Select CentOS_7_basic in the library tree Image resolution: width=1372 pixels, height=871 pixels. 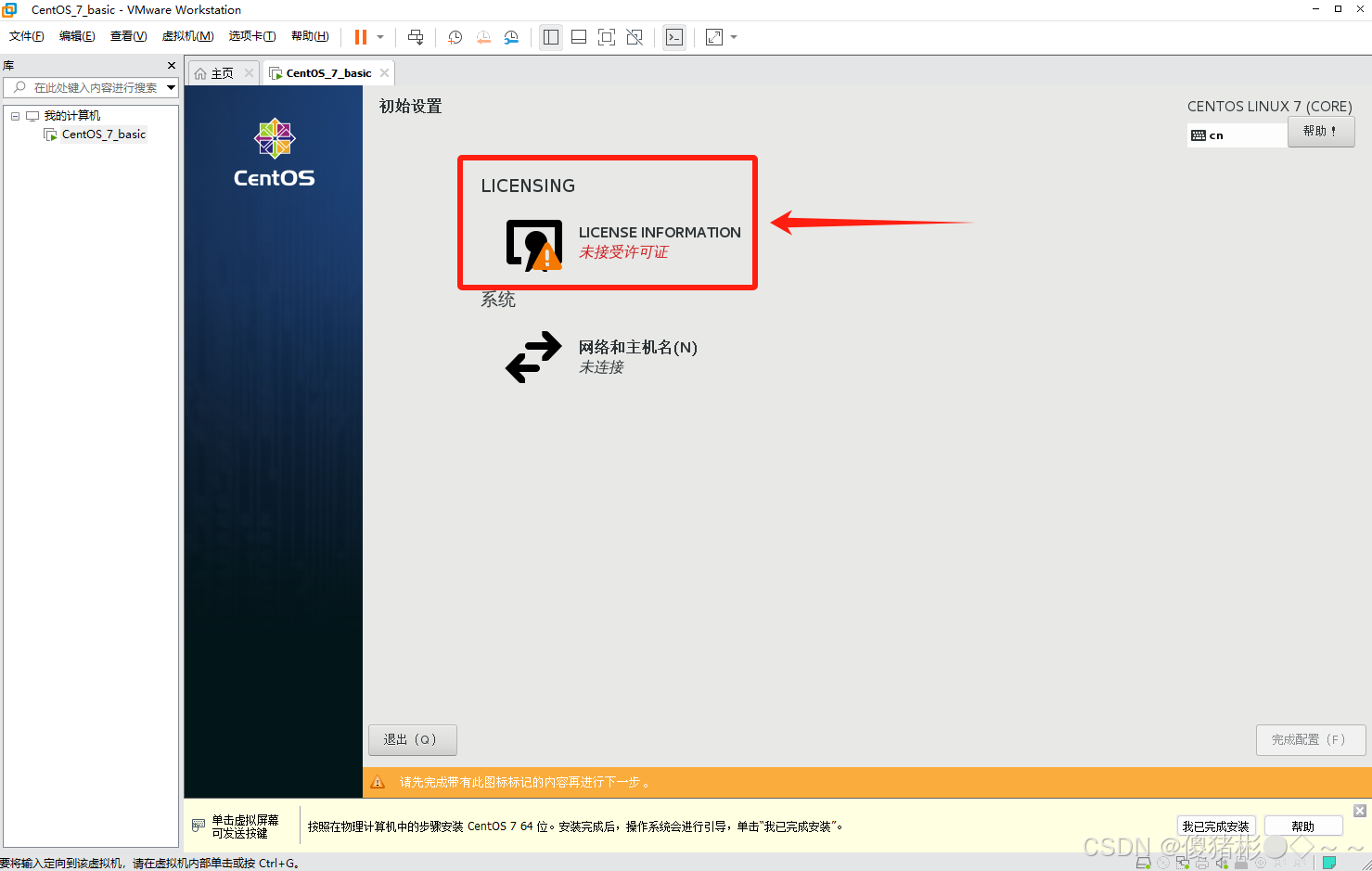click(x=104, y=134)
